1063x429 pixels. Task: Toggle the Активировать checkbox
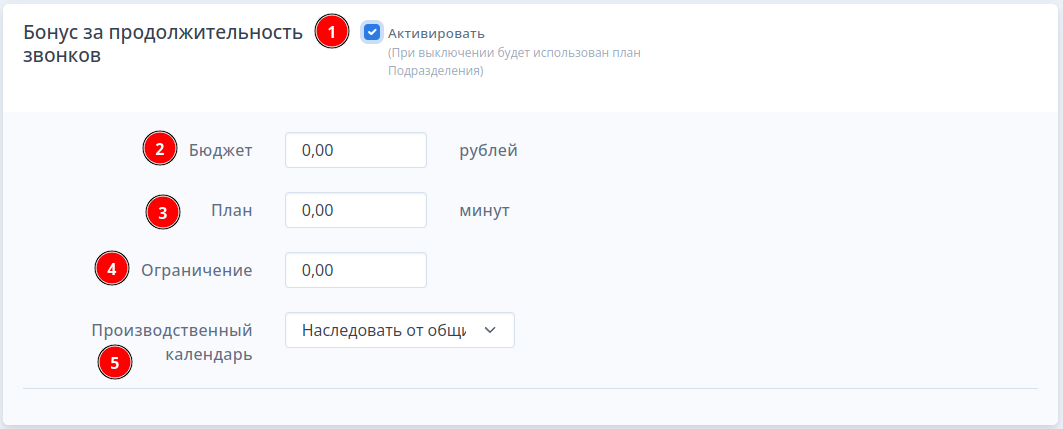point(372,33)
